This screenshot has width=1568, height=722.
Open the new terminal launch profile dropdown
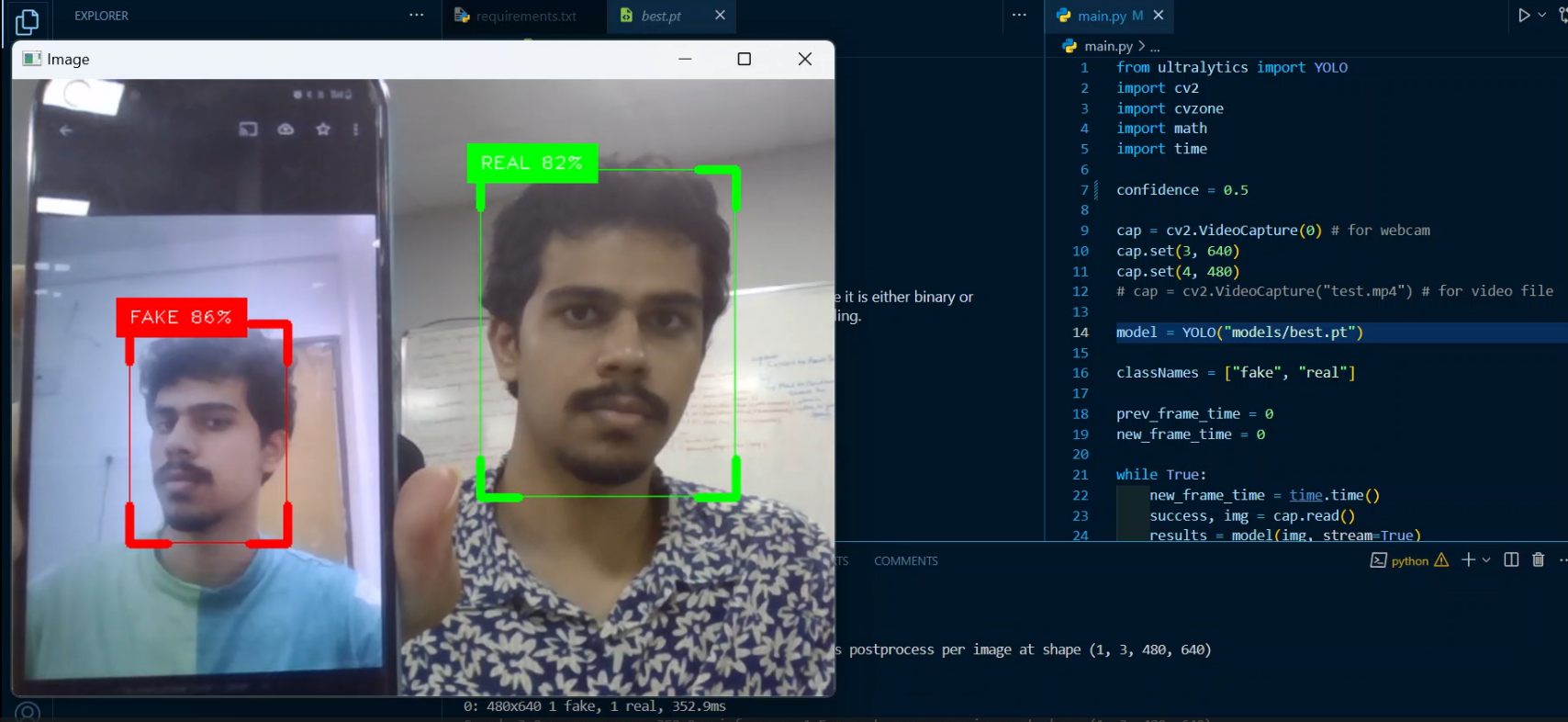click(1486, 560)
